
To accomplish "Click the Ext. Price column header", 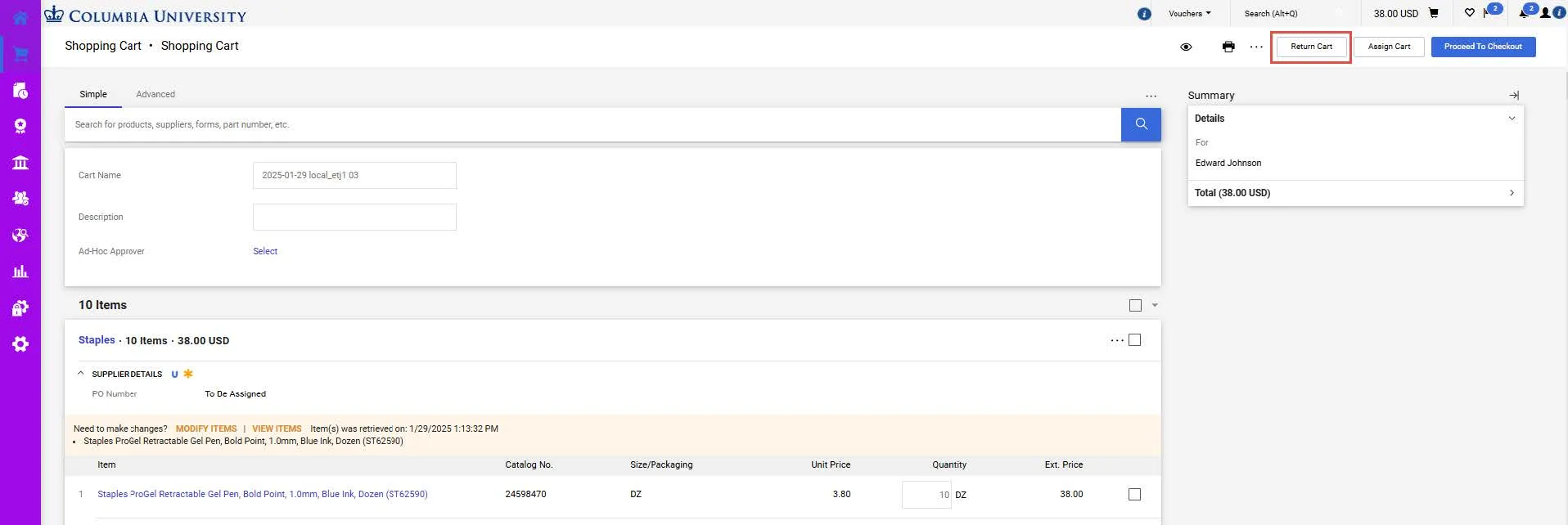I will (1063, 464).
